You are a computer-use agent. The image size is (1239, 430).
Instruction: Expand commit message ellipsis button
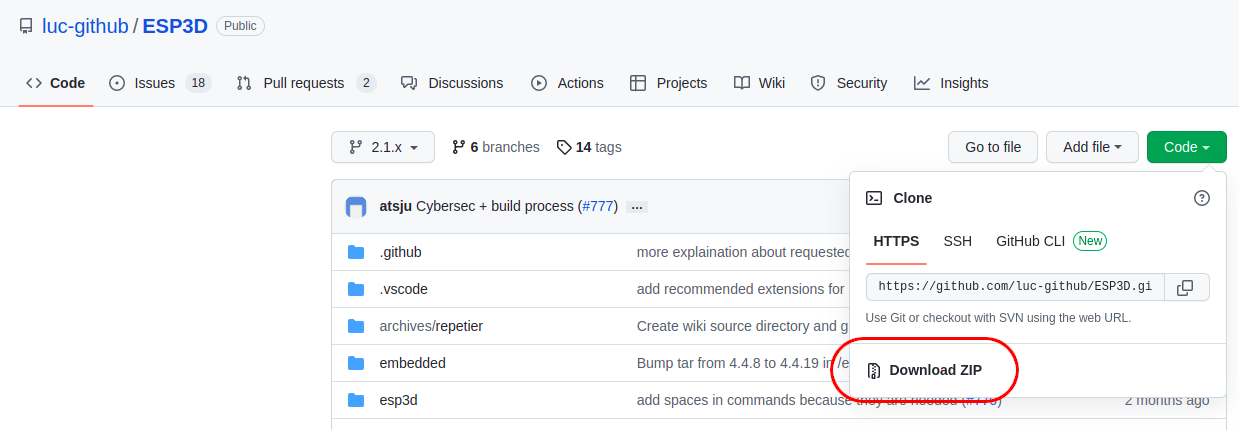click(637, 207)
